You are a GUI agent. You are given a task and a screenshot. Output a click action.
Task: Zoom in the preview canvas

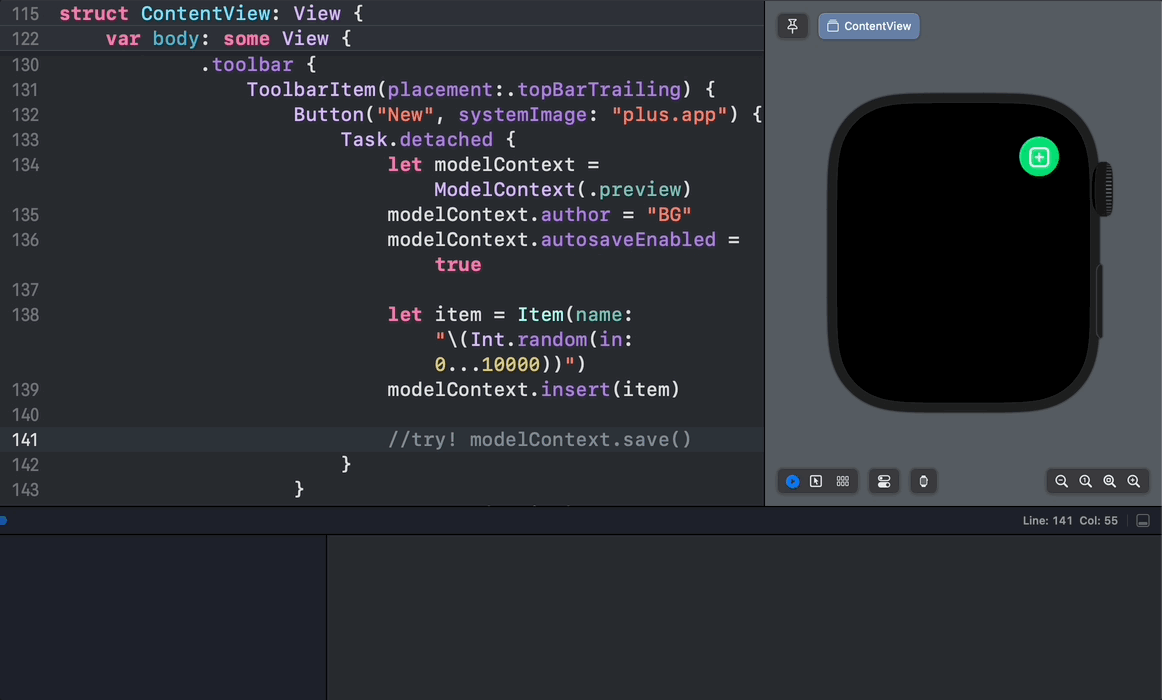pyautogui.click(x=1134, y=481)
